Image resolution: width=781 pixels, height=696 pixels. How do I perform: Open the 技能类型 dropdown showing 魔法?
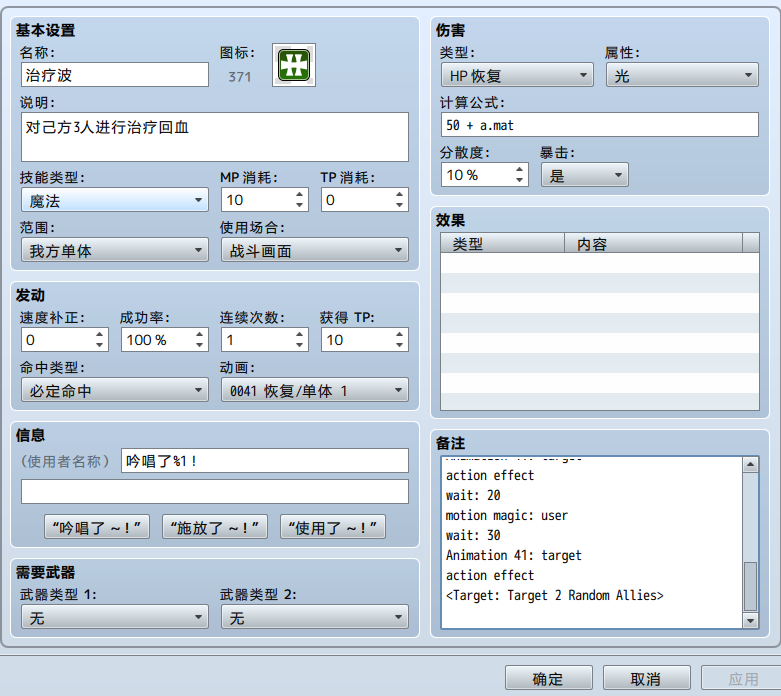115,200
